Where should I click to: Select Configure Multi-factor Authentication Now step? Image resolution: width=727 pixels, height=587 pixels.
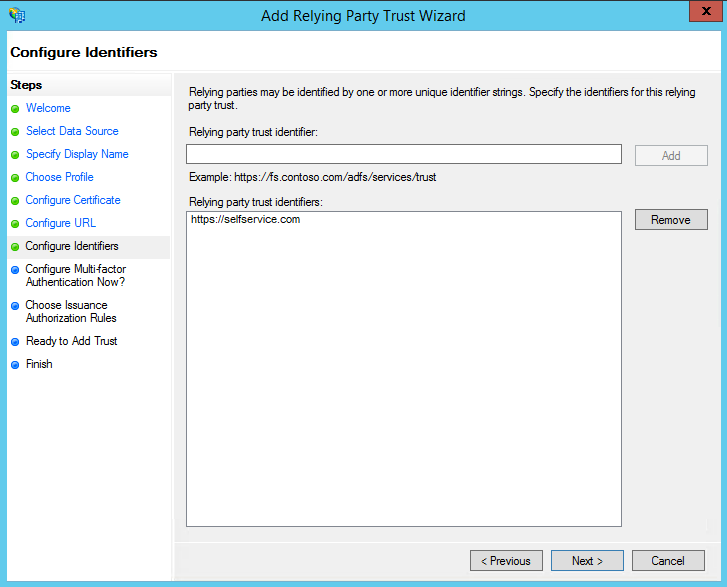76,275
